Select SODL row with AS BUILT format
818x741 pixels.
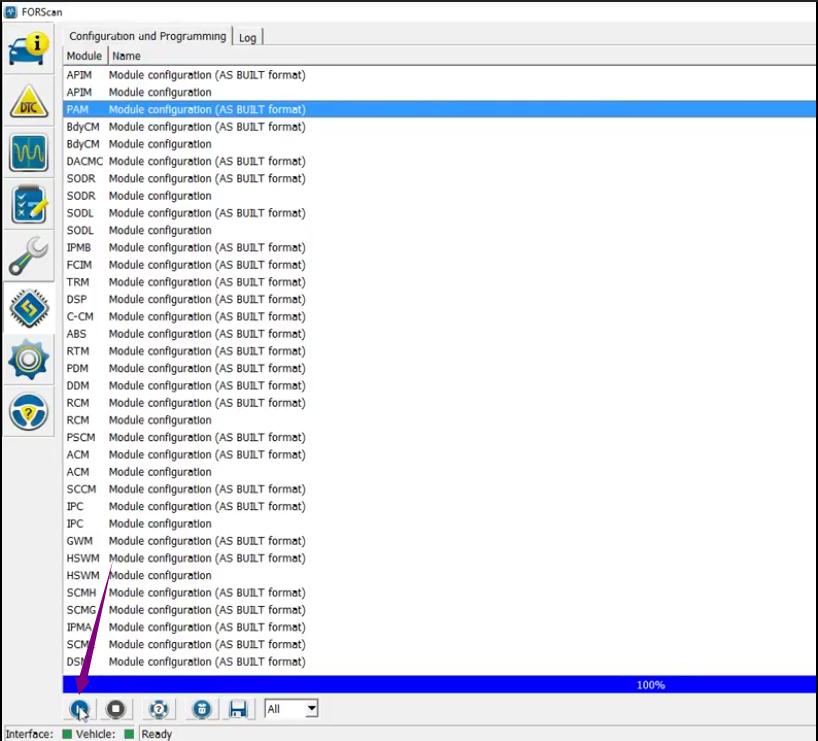pos(440,212)
